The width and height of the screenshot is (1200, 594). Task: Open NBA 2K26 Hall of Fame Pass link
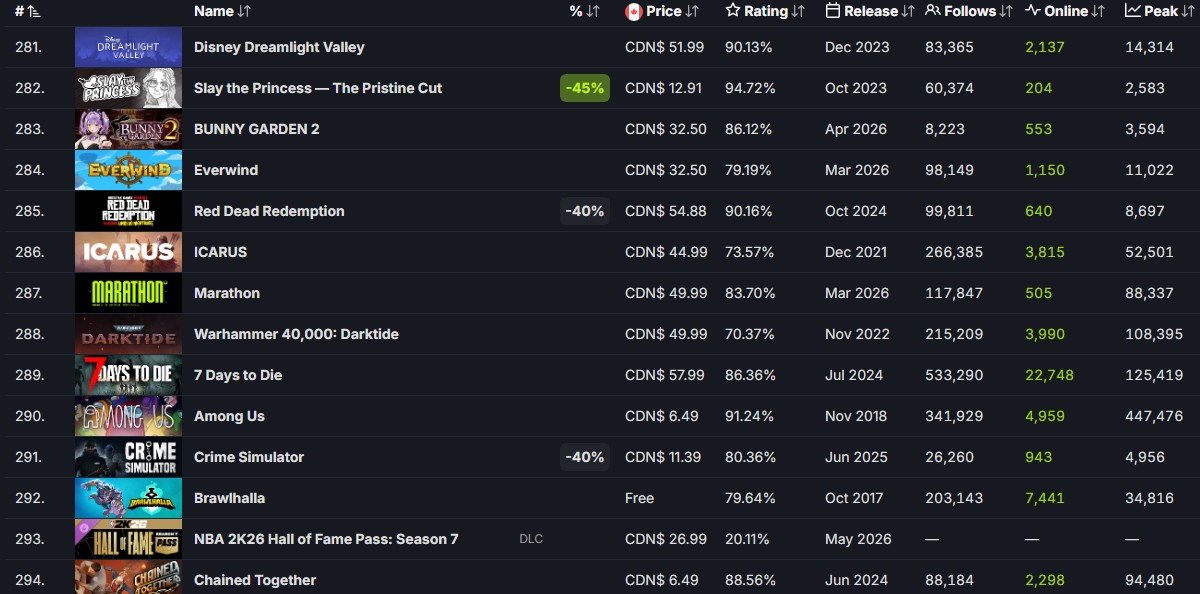coord(326,539)
